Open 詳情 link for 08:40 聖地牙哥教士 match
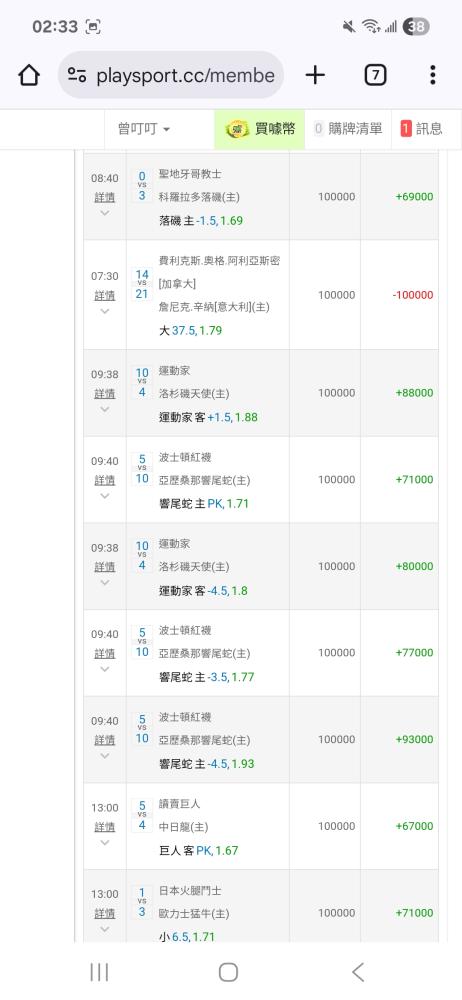This screenshot has height=1000, width=462. pos(105,198)
